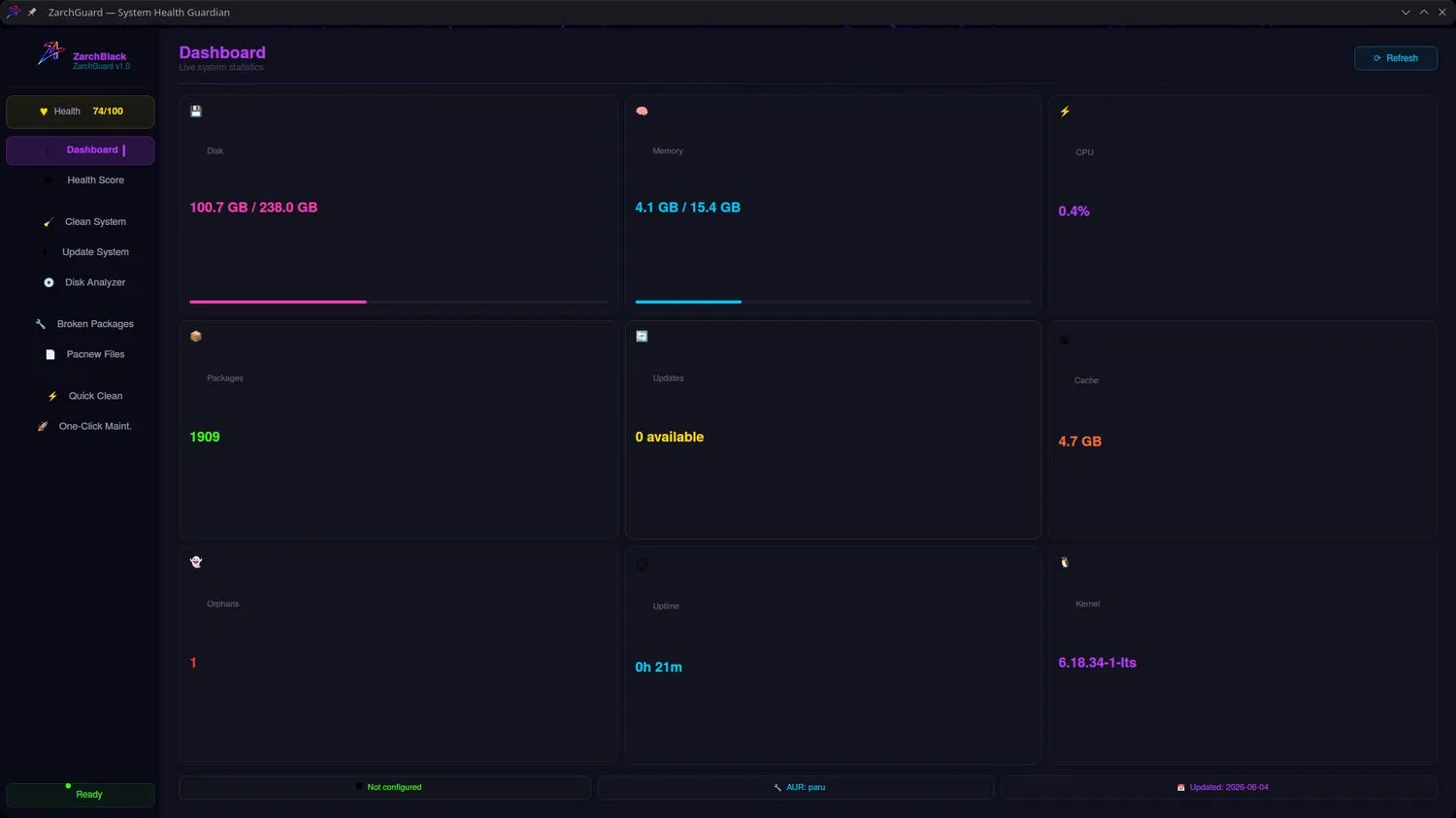Click the lightning bolt icon on the CPU card
This screenshot has width=1456, height=818.
1065,112
